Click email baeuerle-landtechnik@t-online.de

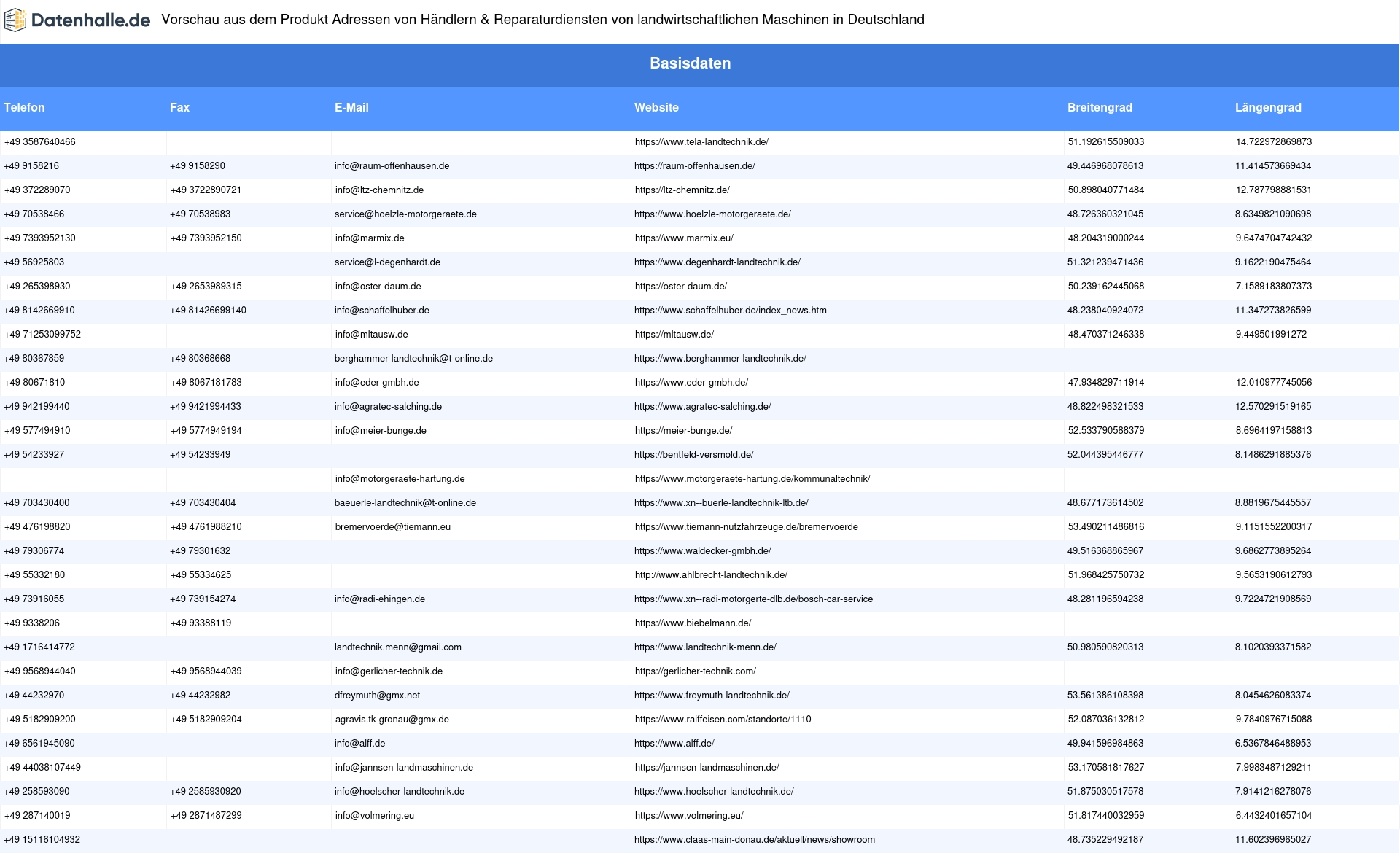[x=405, y=503]
